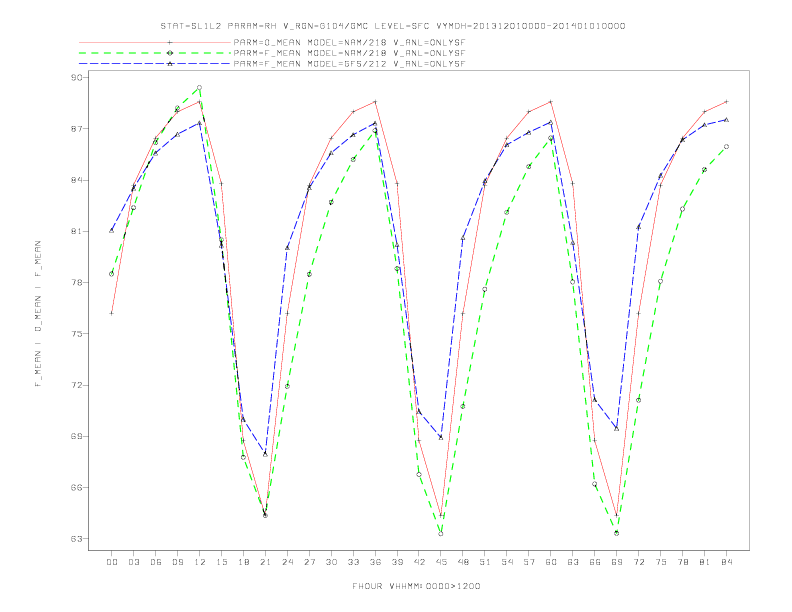The height and width of the screenshot is (612, 792).
Task: Click y-axis tick label 66
Action: point(78,488)
